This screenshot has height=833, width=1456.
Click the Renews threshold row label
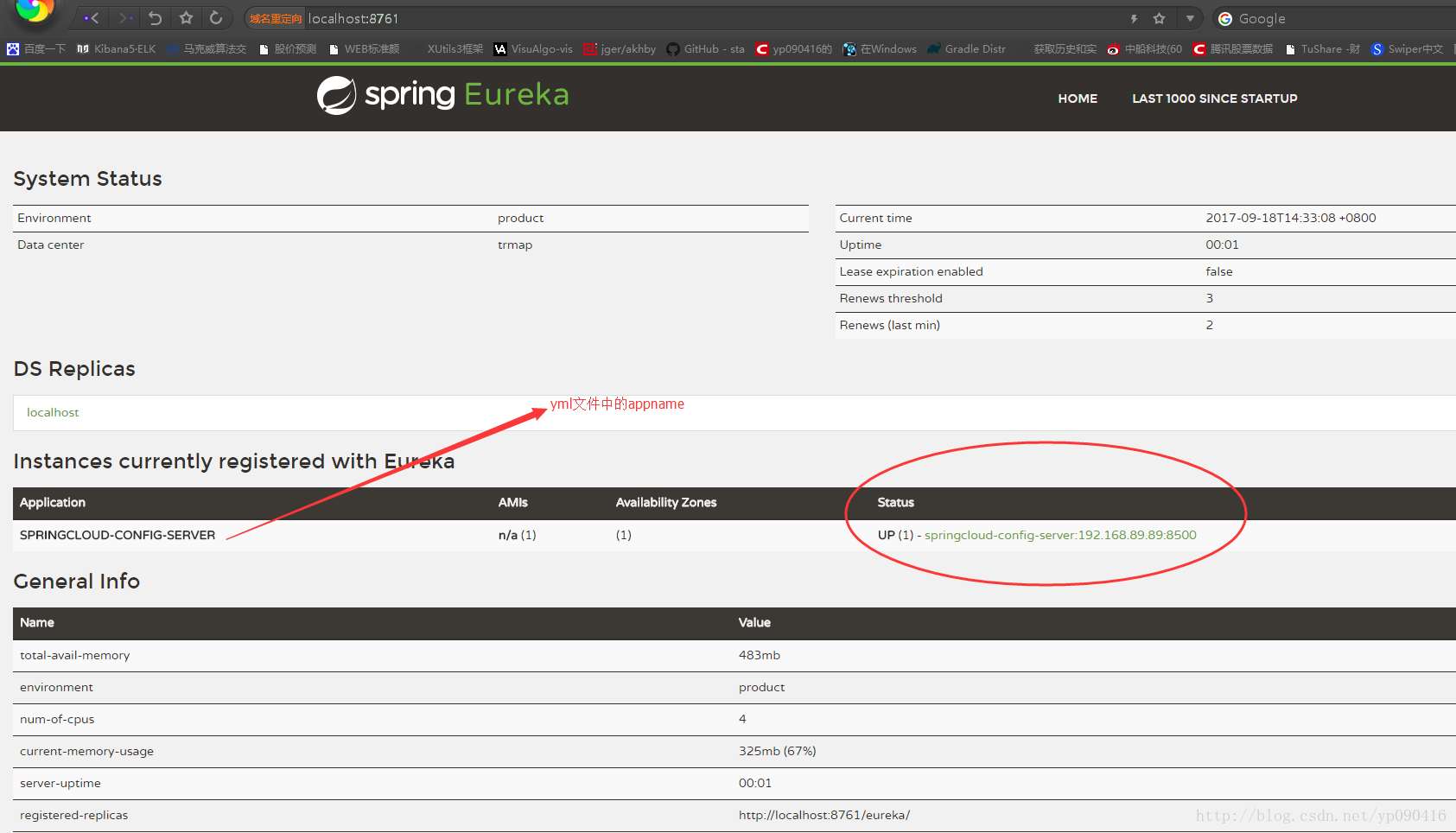891,298
